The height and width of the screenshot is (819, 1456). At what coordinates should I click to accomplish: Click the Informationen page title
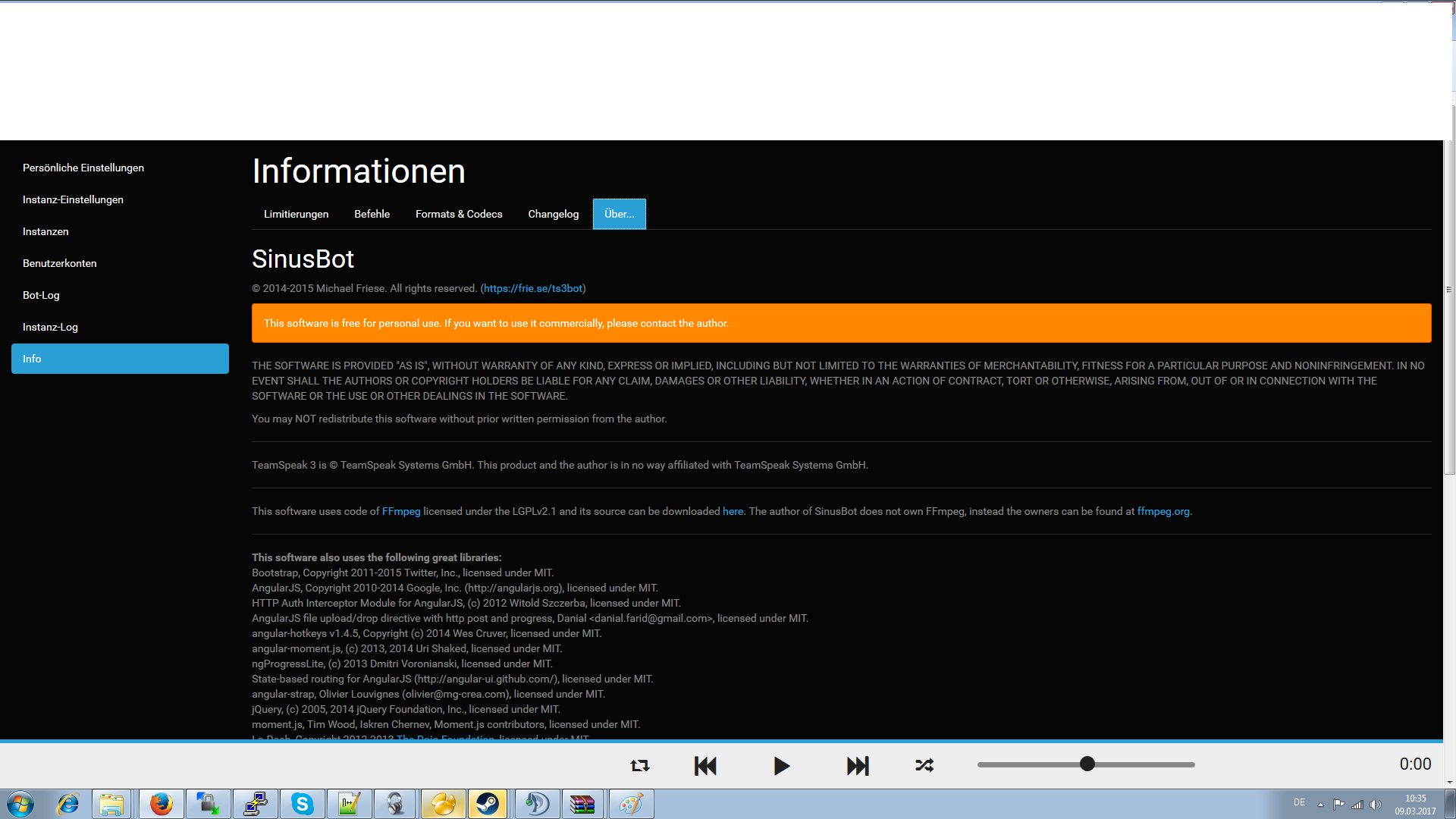[x=359, y=171]
